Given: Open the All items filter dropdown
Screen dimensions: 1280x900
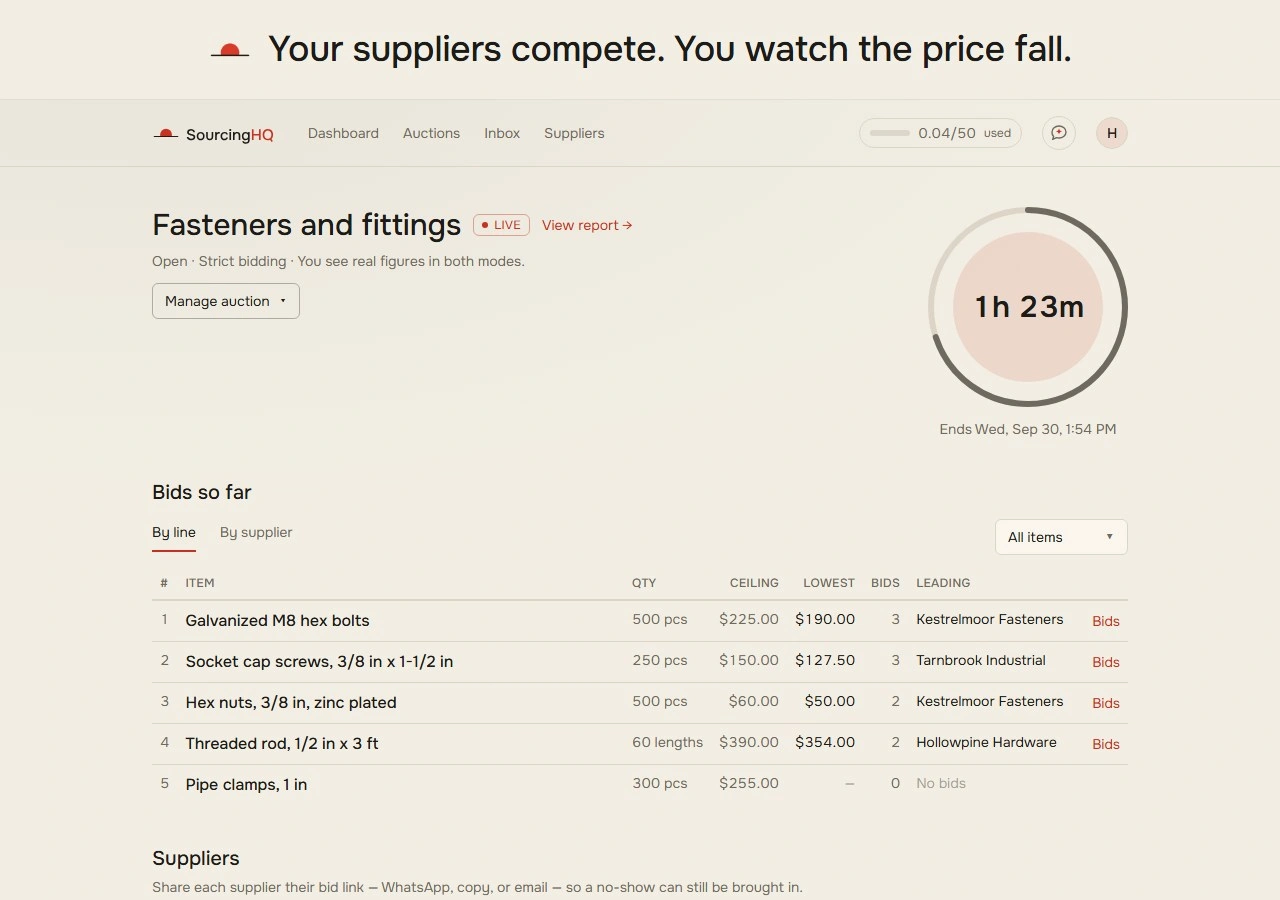Looking at the screenshot, I should pyautogui.click(x=1061, y=537).
